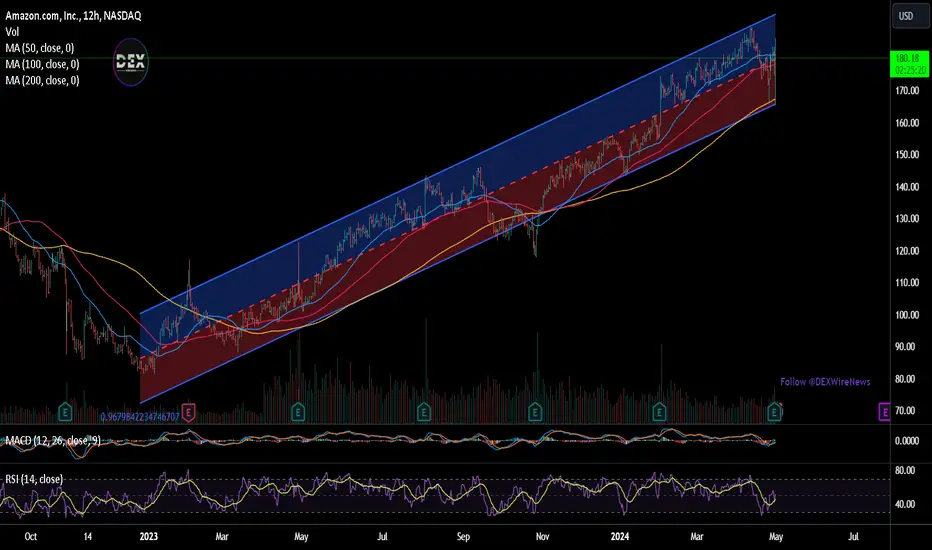Click the 0.9679842234746707 channel value text

click(x=139, y=417)
